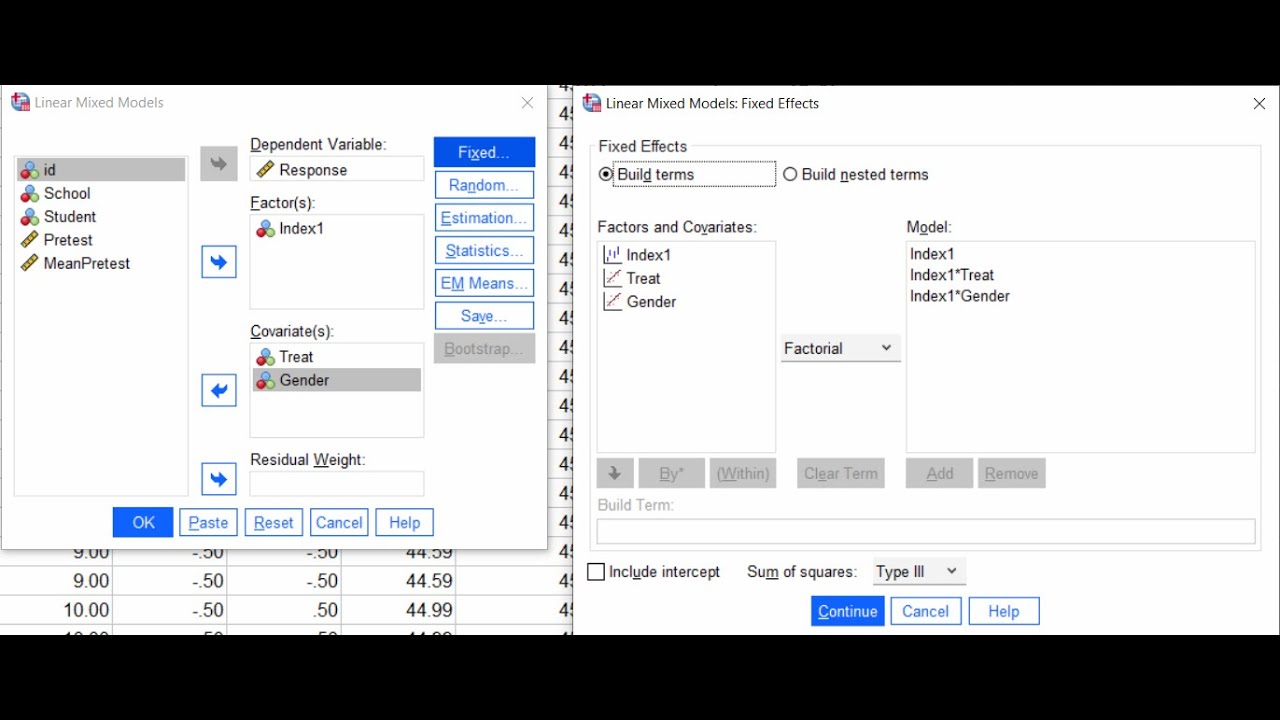
Task: Click the Gender covariate icon in Fixed Effects
Action: [612, 301]
